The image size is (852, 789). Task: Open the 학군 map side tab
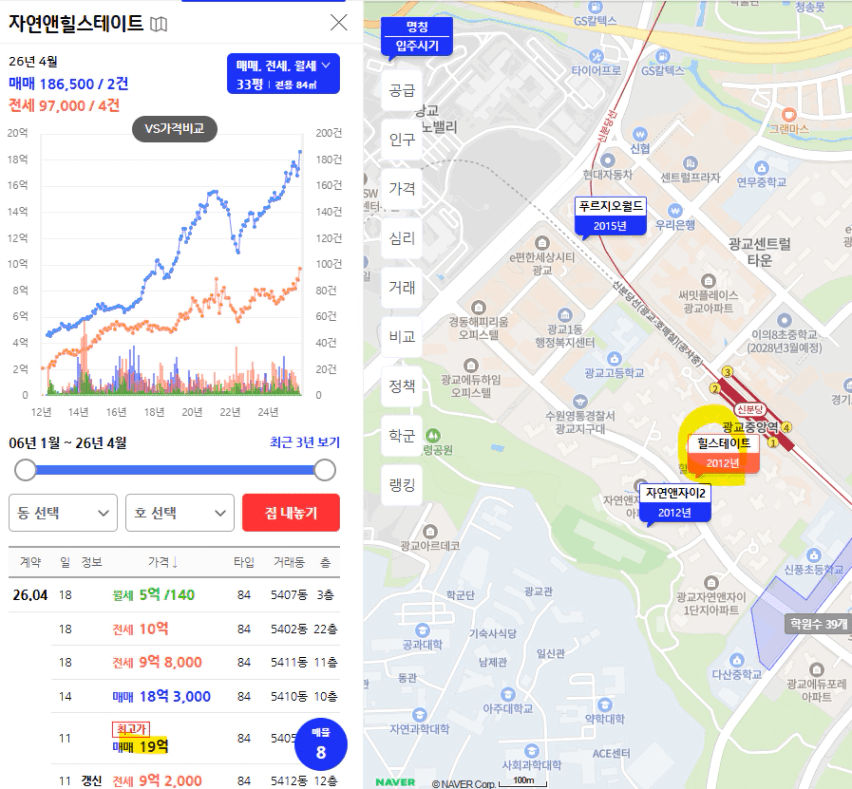click(x=402, y=436)
